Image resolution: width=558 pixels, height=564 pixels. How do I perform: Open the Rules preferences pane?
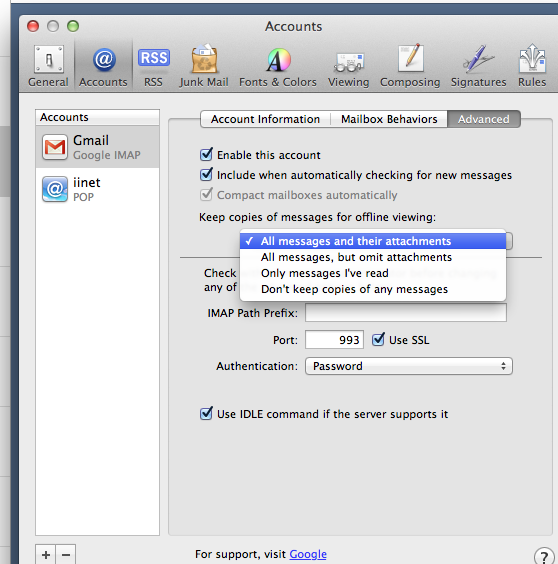click(532, 66)
